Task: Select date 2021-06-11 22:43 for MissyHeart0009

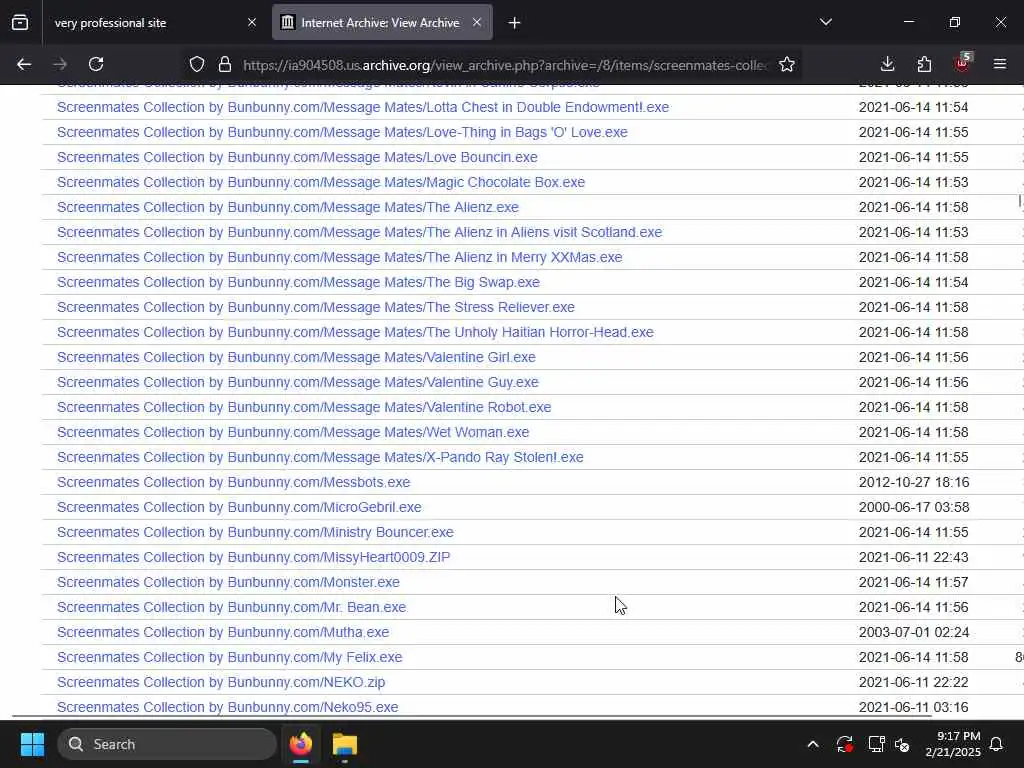Action: [914, 557]
